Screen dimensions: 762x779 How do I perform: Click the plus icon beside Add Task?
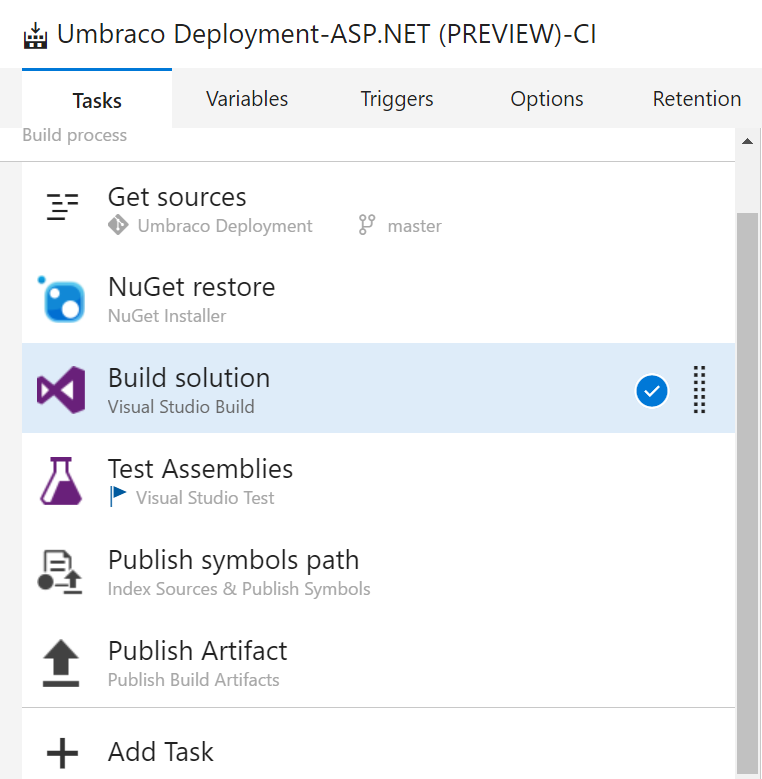coord(62,752)
